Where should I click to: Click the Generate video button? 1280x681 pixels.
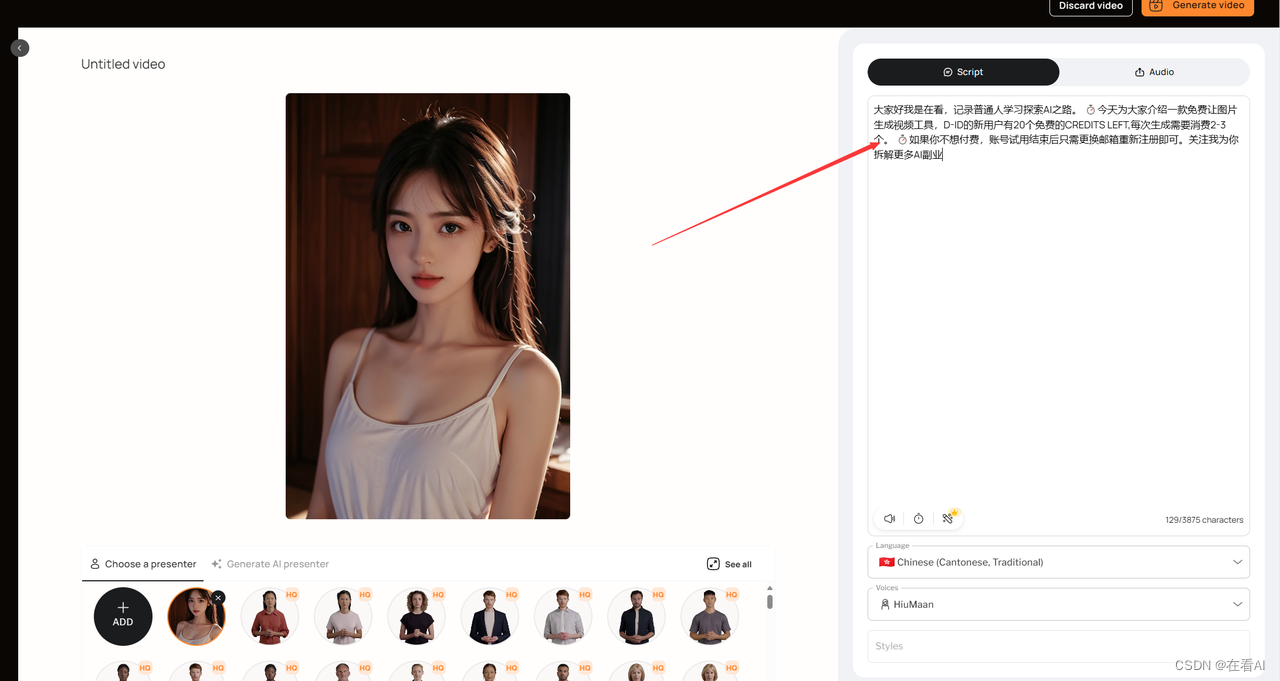(1197, 6)
